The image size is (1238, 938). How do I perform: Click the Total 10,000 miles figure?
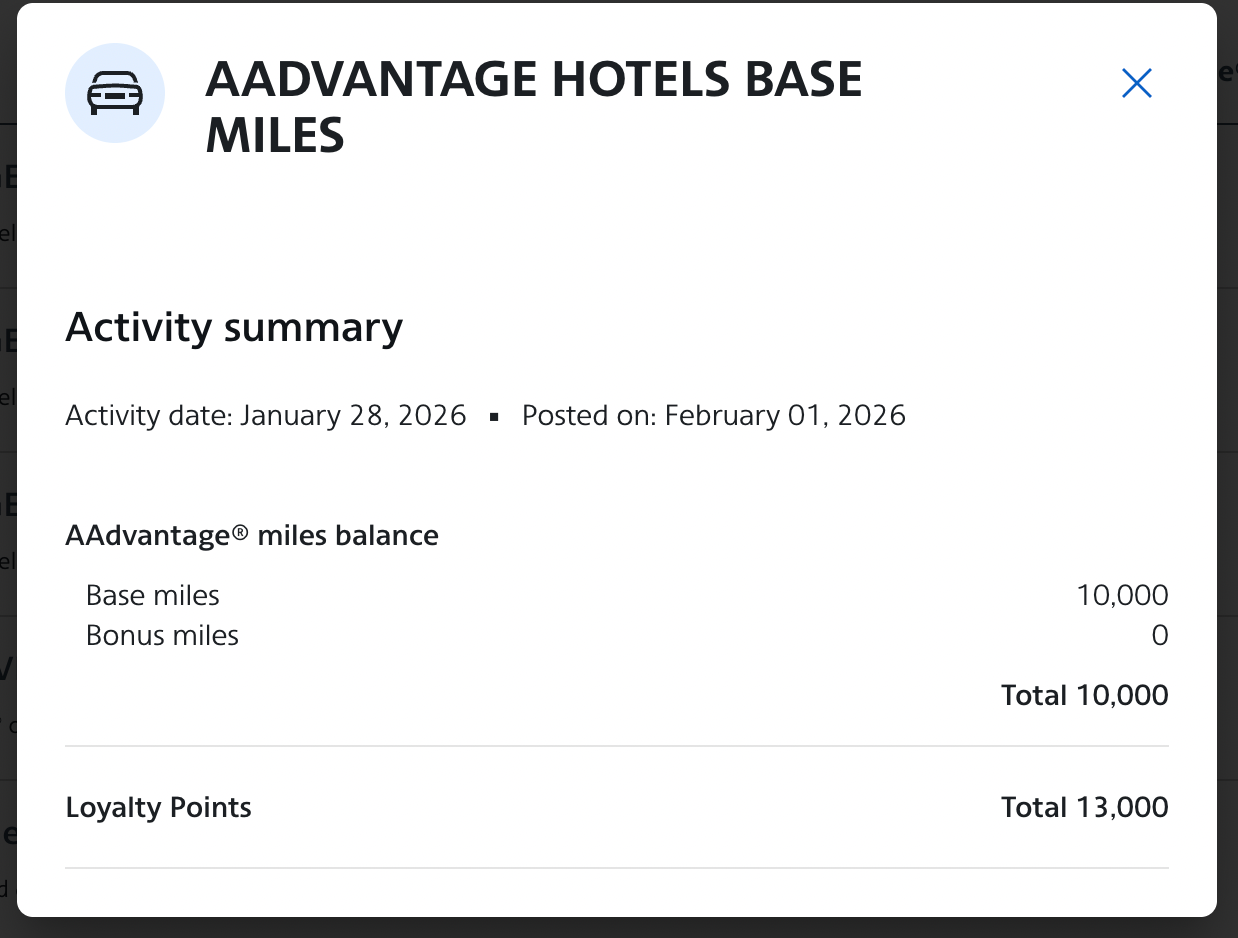coord(1084,695)
